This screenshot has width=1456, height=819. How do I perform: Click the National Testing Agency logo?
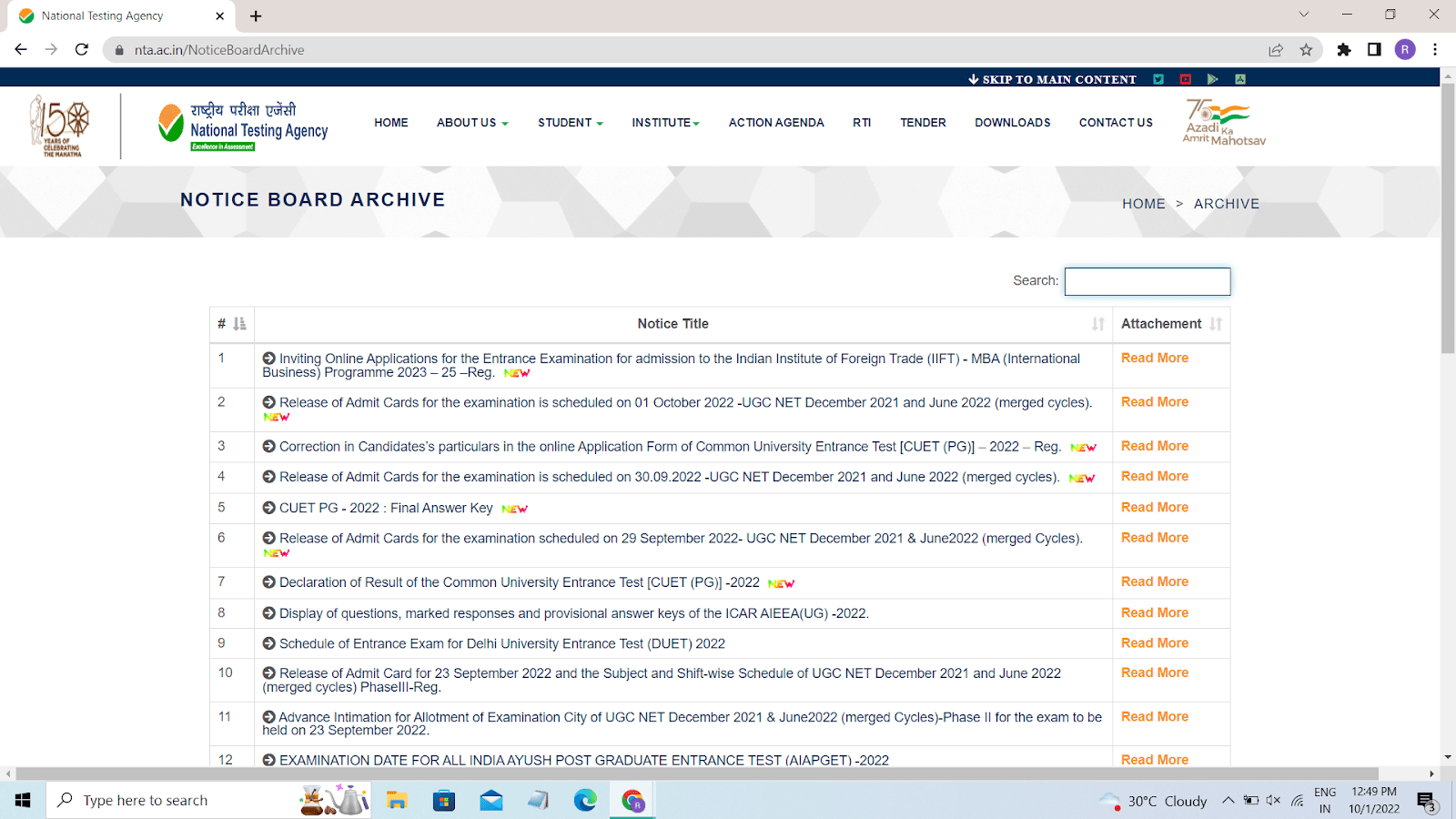(243, 126)
